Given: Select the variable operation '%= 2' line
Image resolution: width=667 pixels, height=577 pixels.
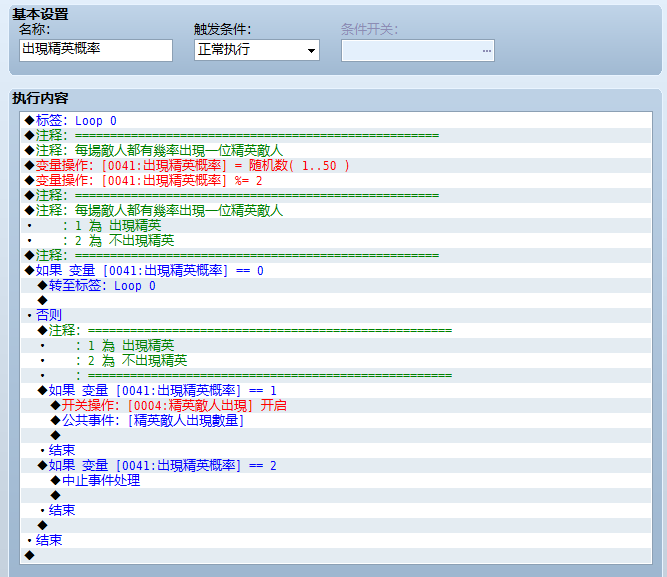Looking at the screenshot, I should point(336,181).
